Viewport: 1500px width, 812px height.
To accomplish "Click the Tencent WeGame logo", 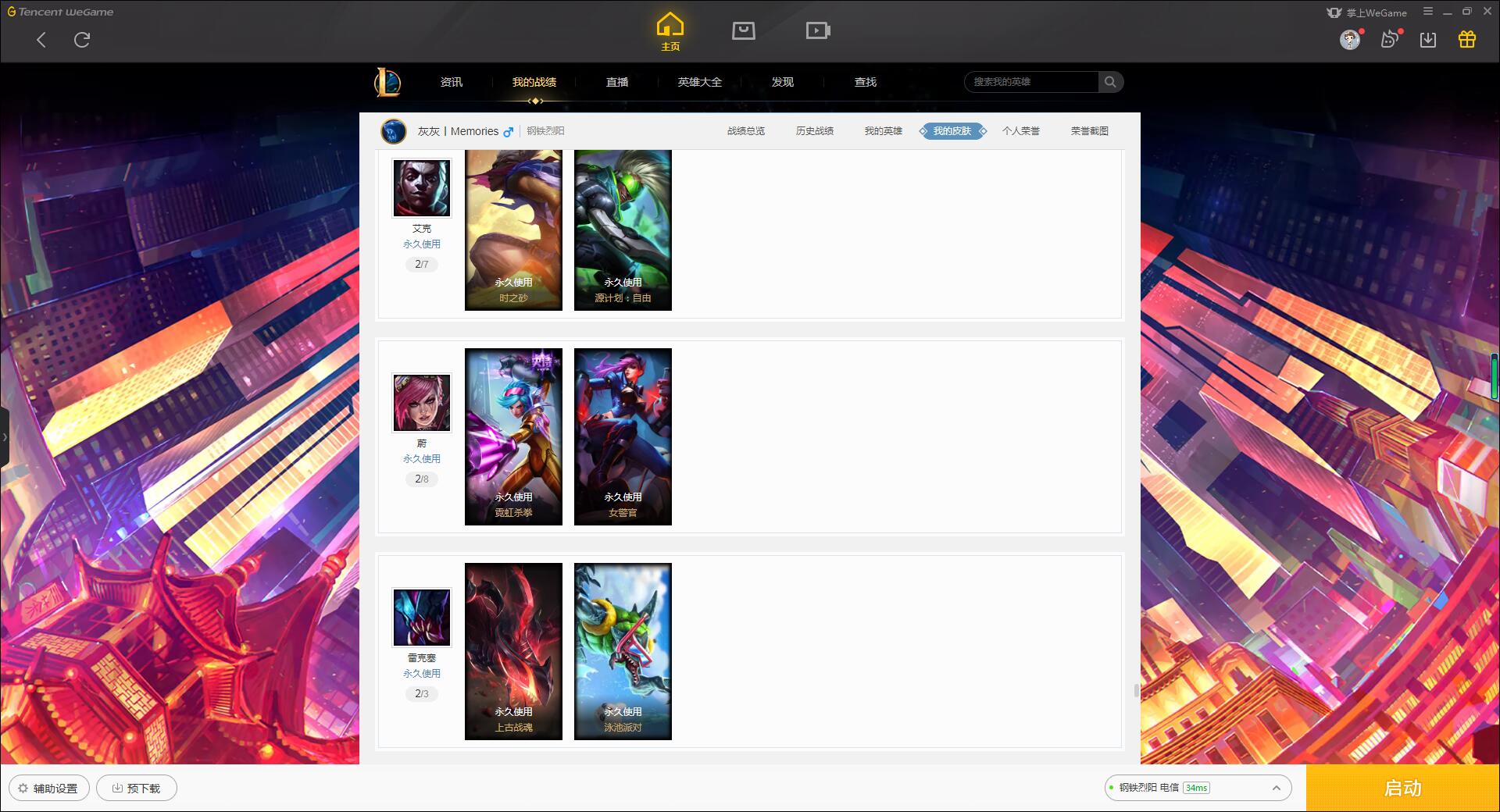I will click(x=60, y=12).
